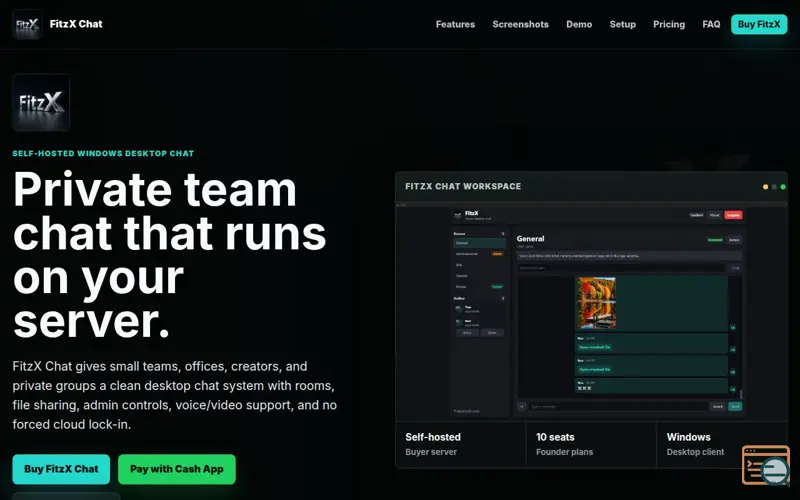Click the FitzX logo in the header
This screenshot has width=800, height=500.
point(27,24)
